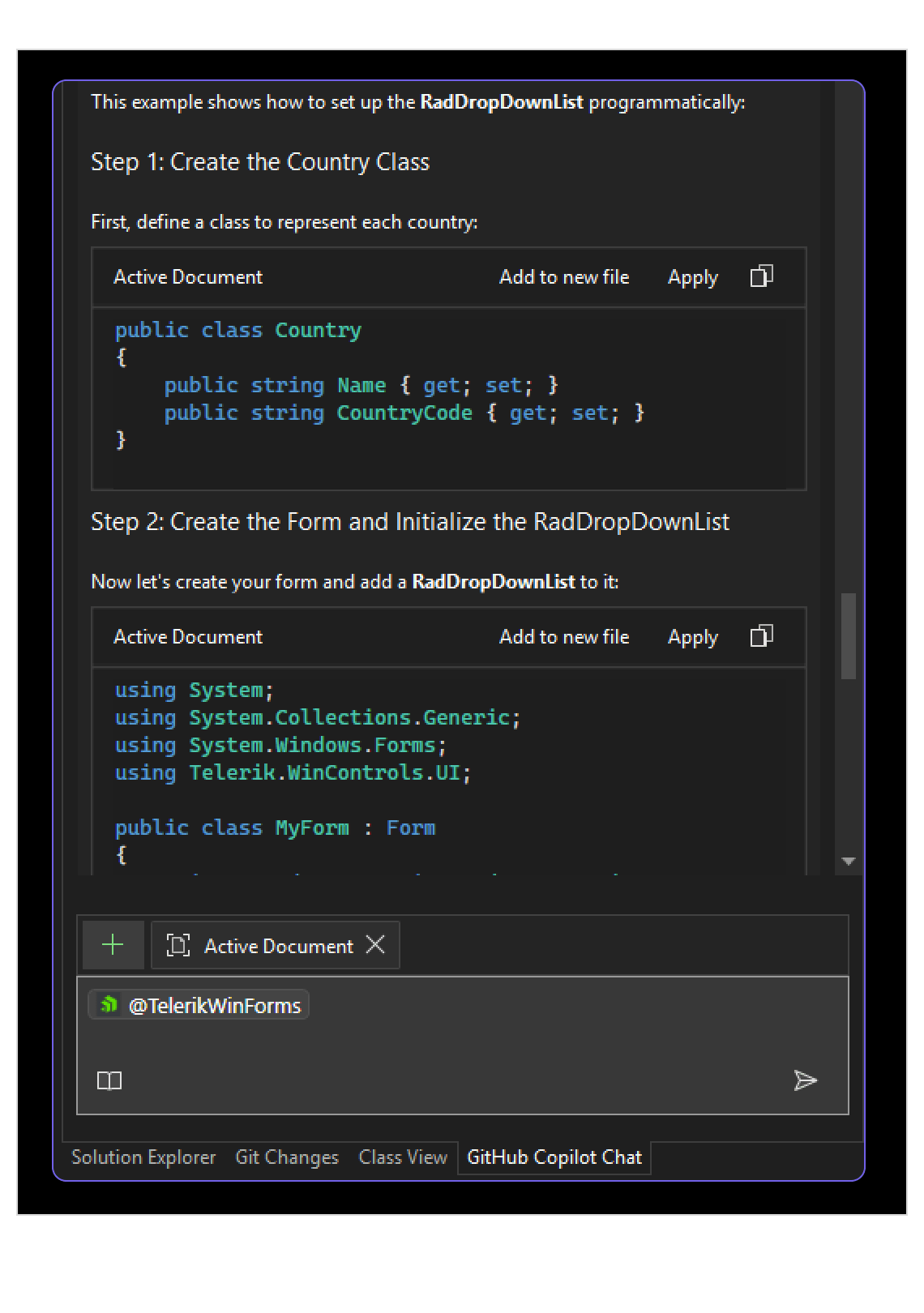Click the 'using System.Collections.Generic;' line
The image size is (924, 1313).
pyautogui.click(x=318, y=718)
